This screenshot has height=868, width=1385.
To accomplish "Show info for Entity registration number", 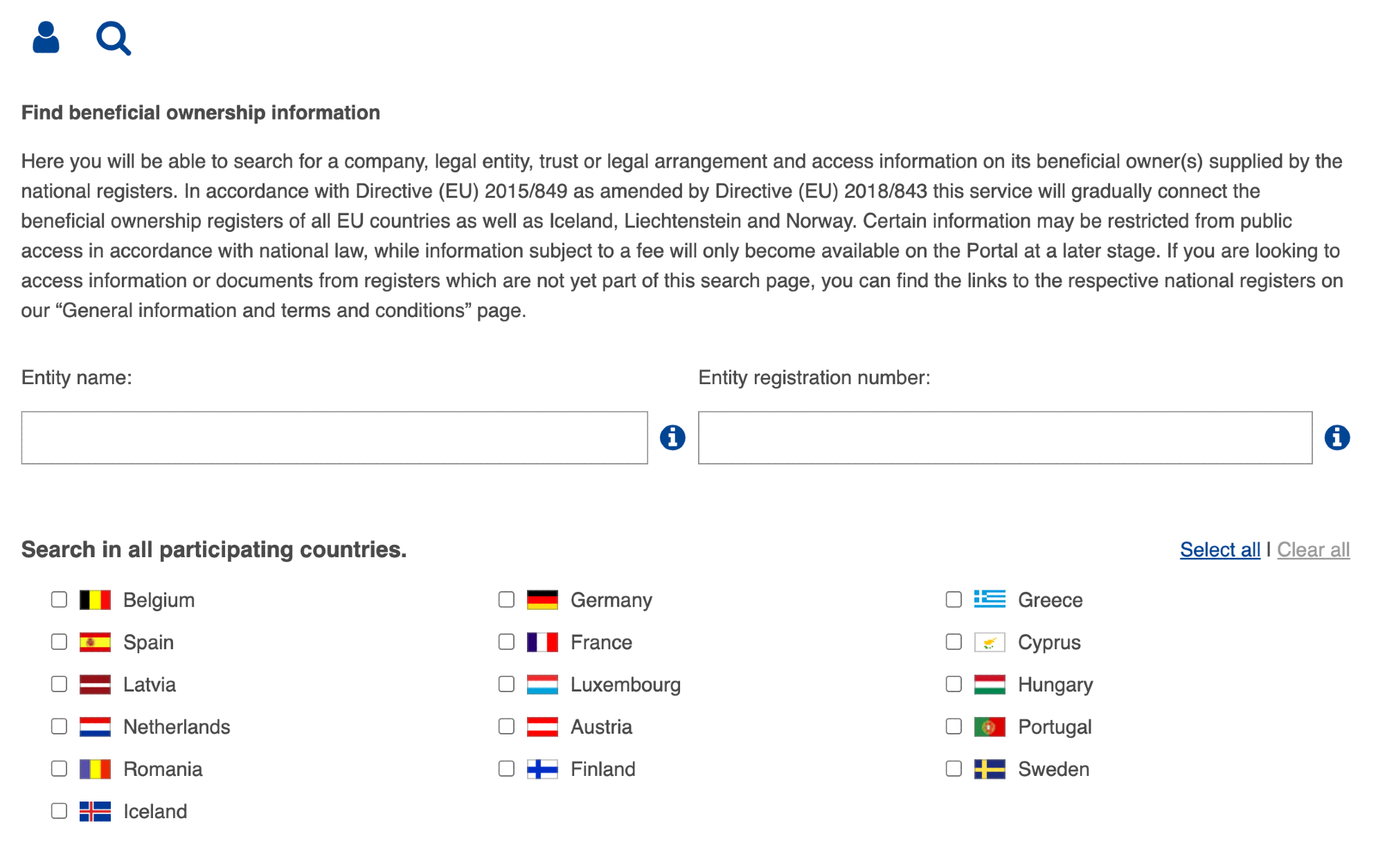I will (x=1337, y=437).
